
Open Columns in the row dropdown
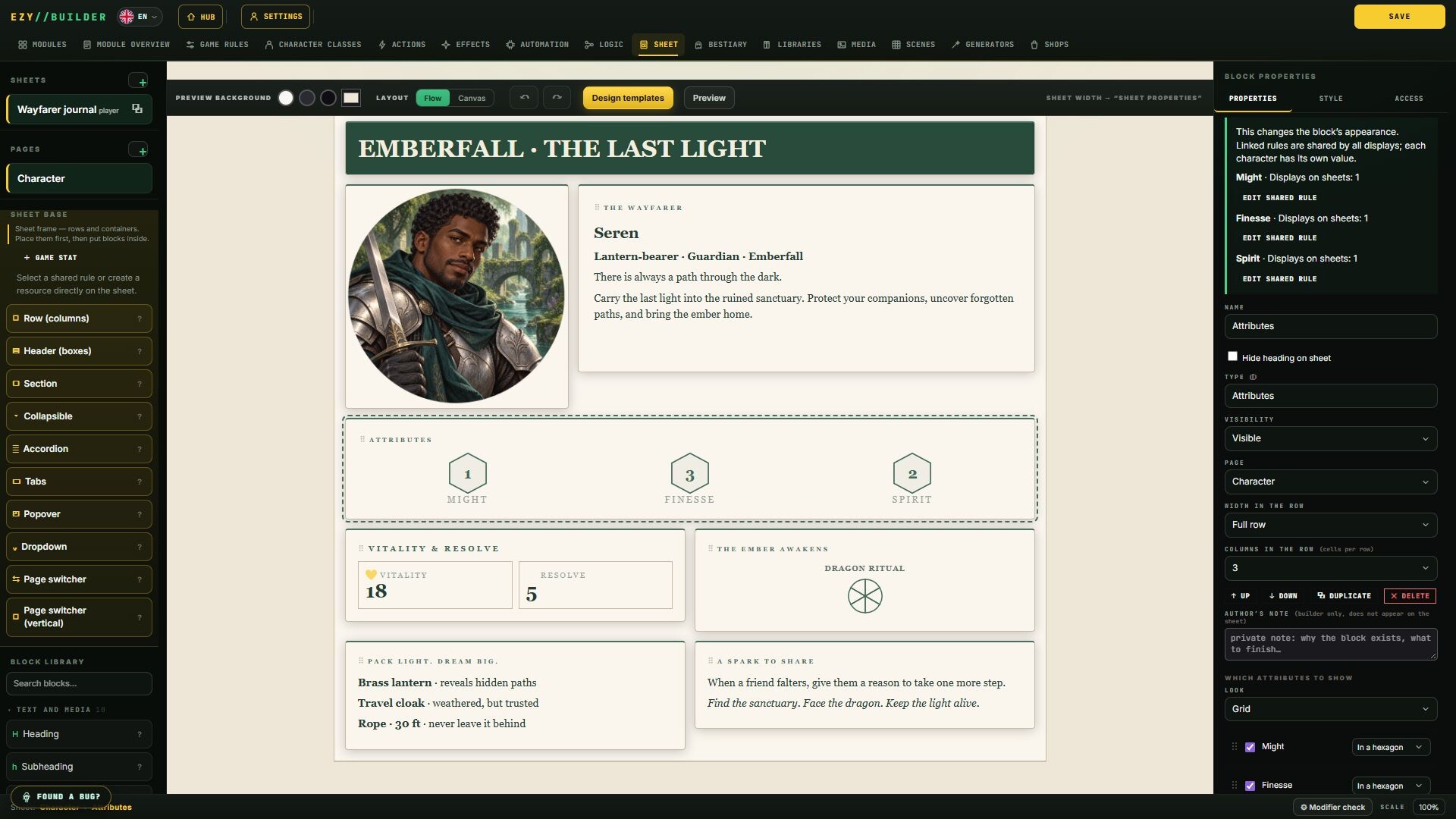coord(1330,569)
